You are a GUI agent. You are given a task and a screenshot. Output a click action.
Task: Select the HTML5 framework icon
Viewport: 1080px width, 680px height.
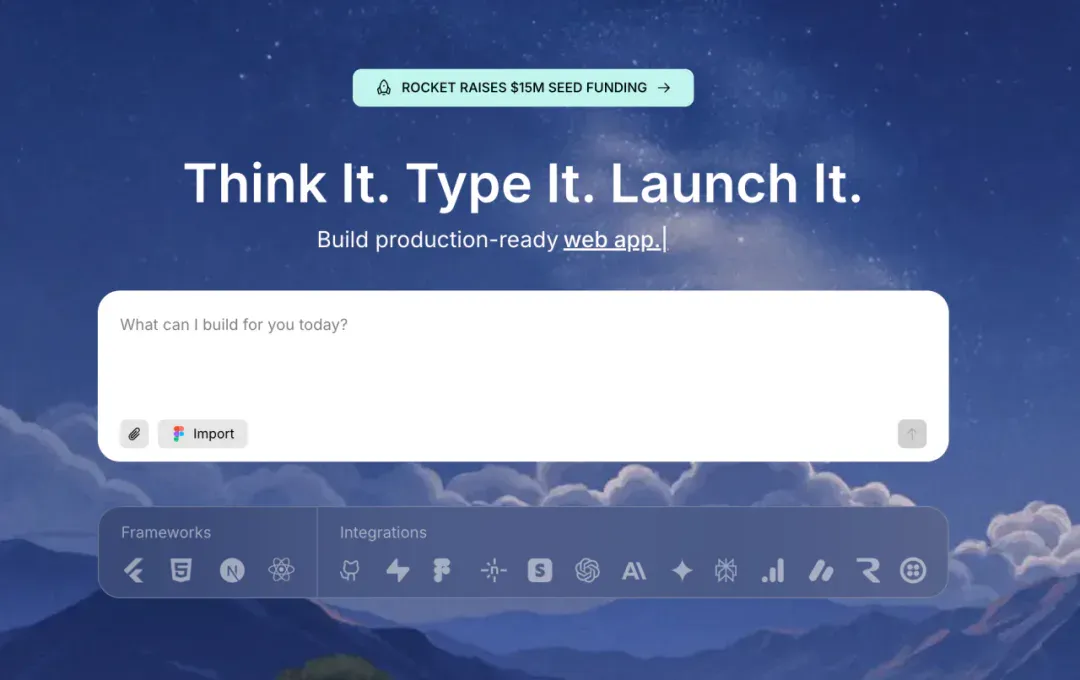181,570
